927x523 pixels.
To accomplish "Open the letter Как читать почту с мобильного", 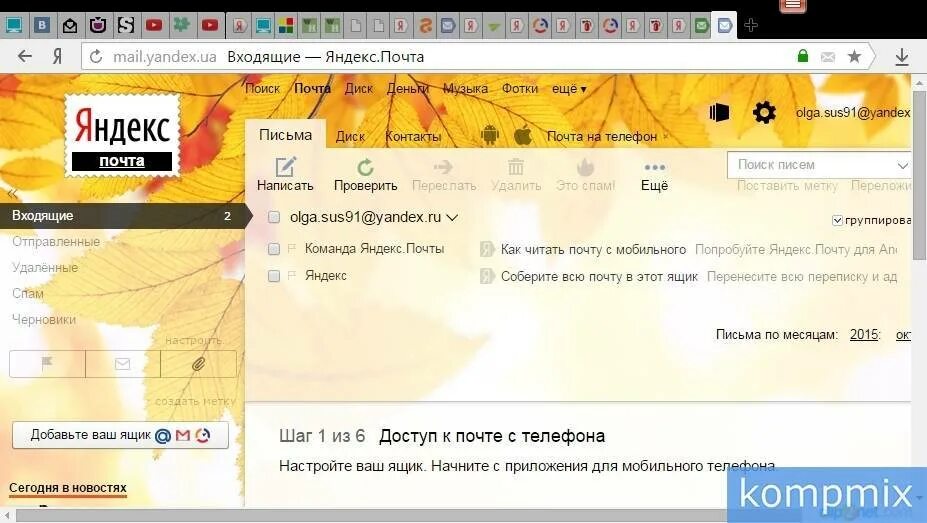I will tap(594, 249).
